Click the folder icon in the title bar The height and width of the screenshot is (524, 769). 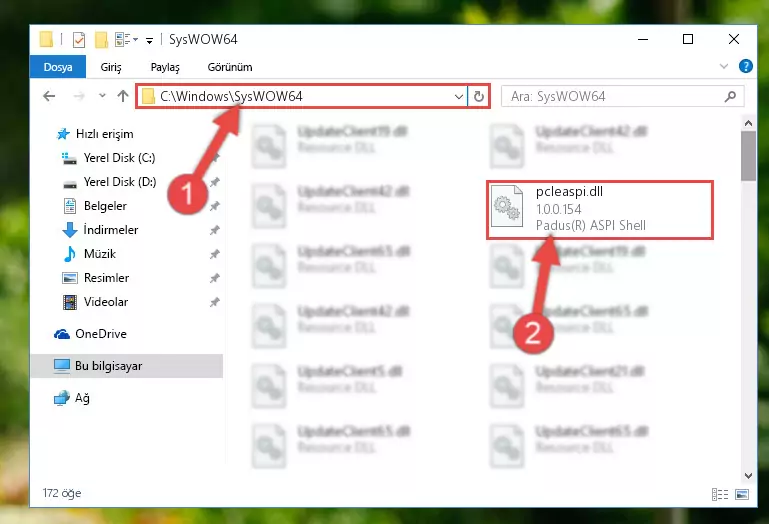tap(46, 39)
